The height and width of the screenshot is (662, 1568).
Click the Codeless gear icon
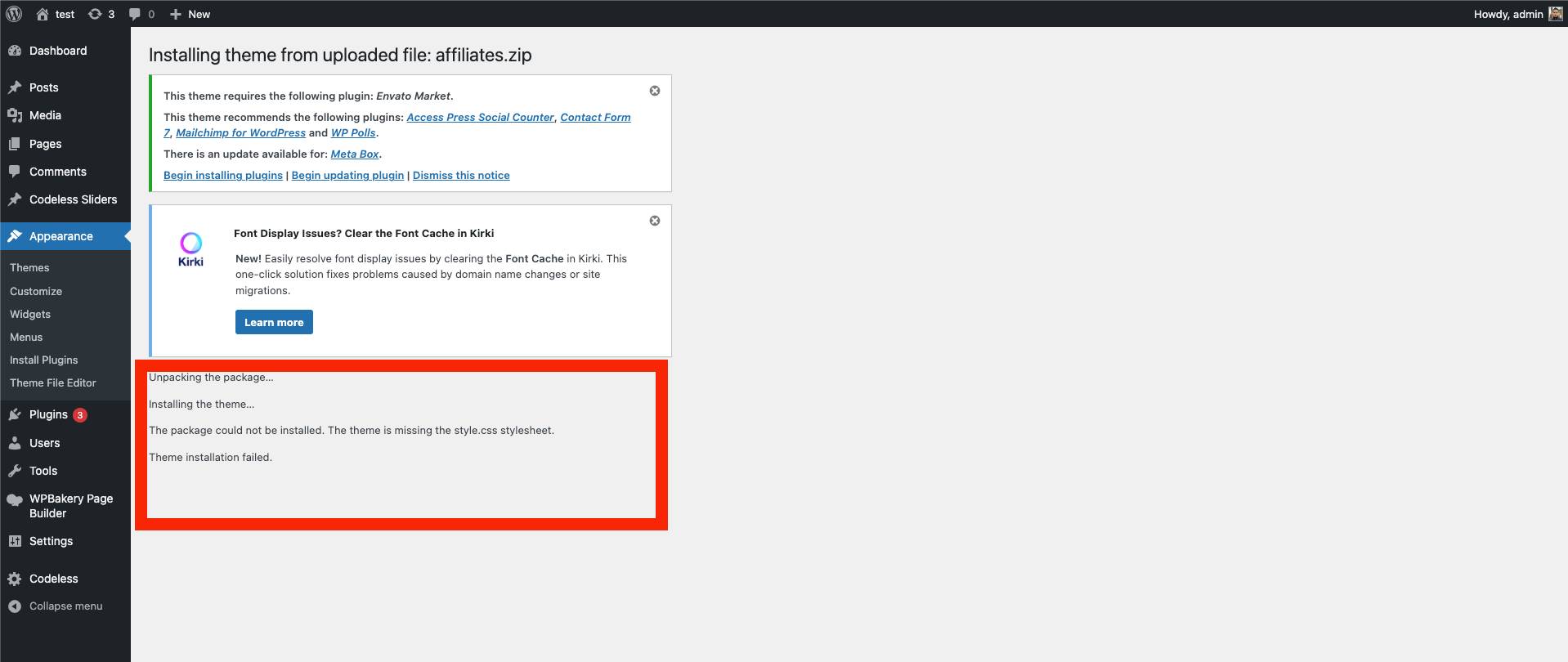tap(15, 579)
